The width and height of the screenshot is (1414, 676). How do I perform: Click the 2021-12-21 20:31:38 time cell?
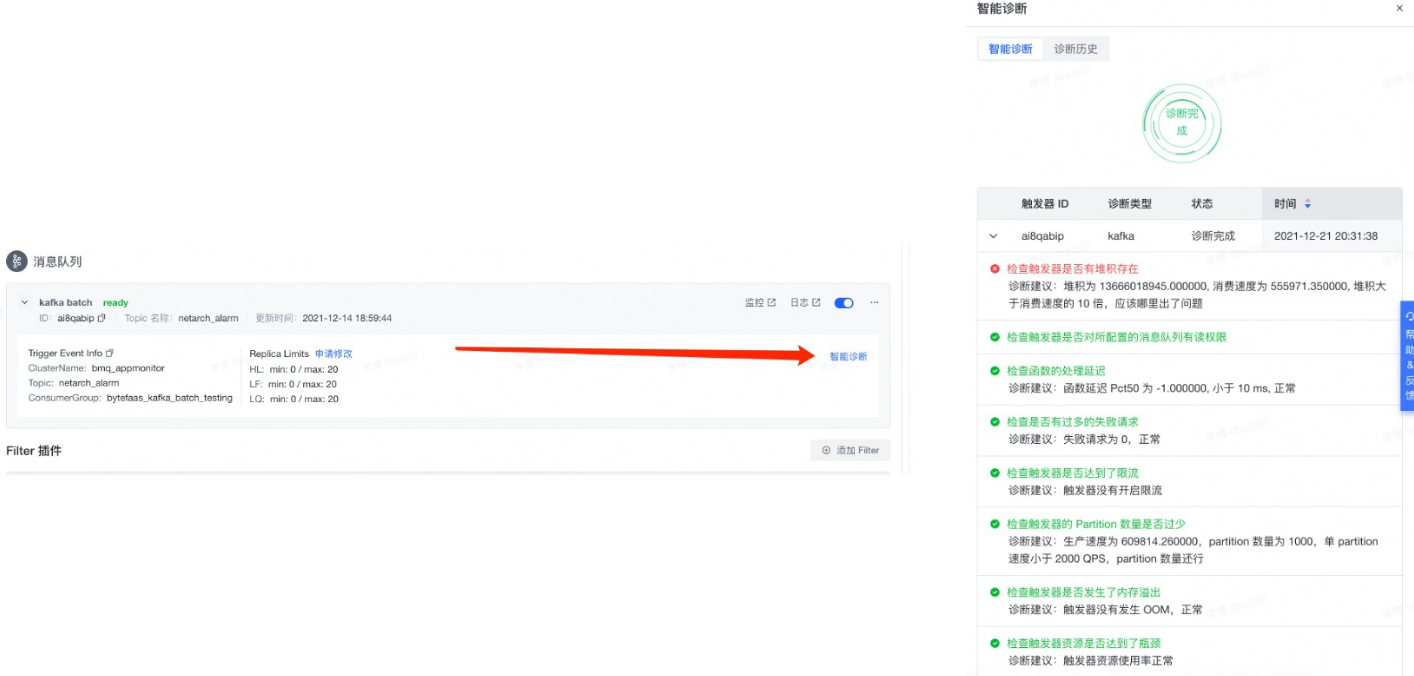coord(1326,236)
